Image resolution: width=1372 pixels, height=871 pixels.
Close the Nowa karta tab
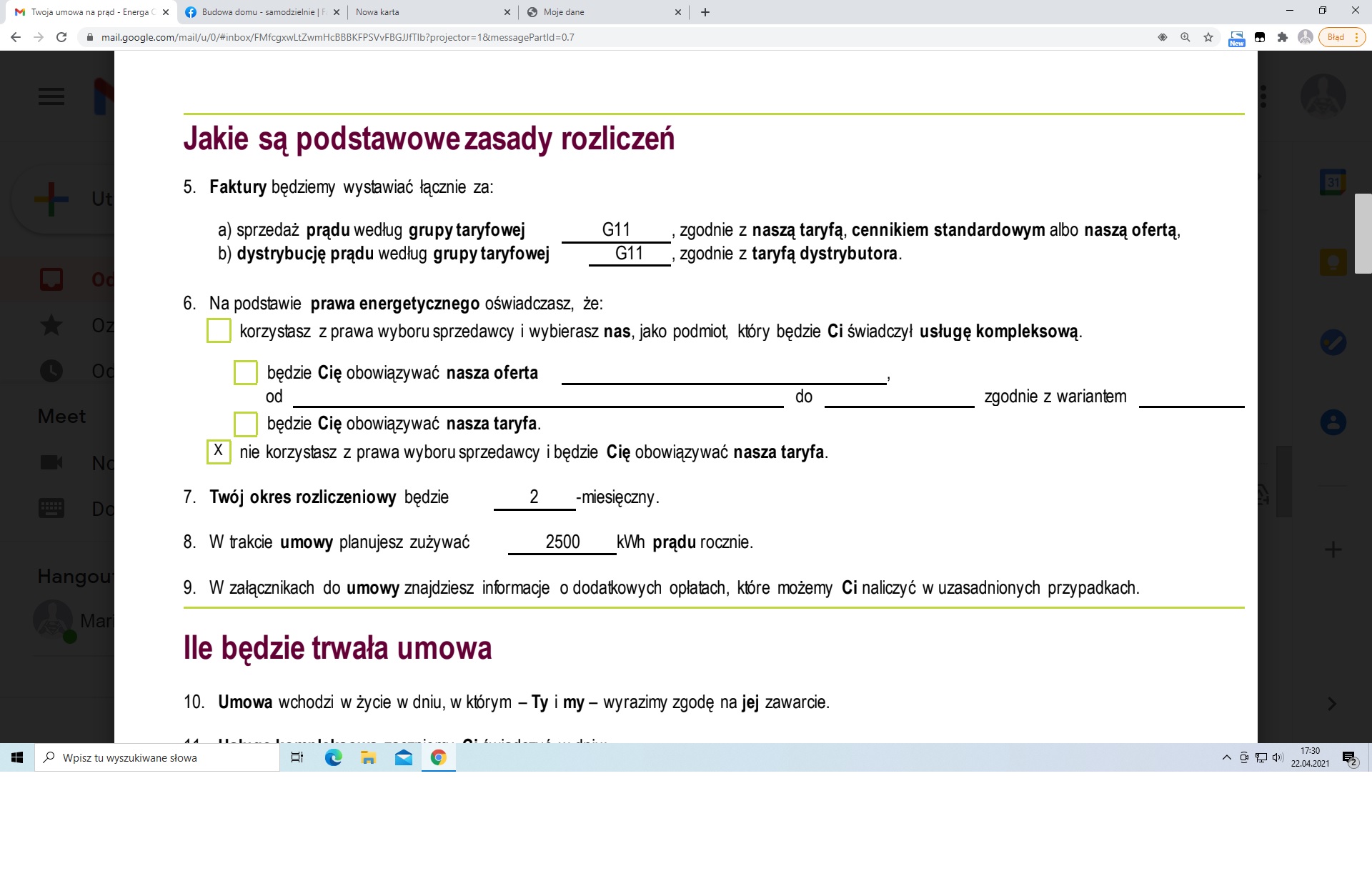(507, 12)
